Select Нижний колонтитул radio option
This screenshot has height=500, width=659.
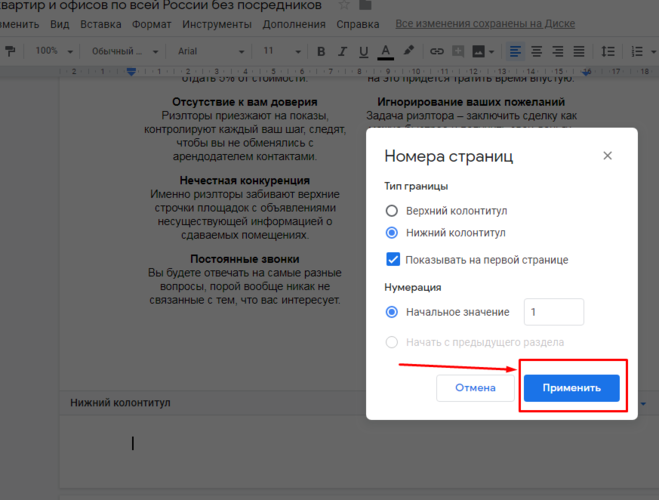(x=392, y=232)
